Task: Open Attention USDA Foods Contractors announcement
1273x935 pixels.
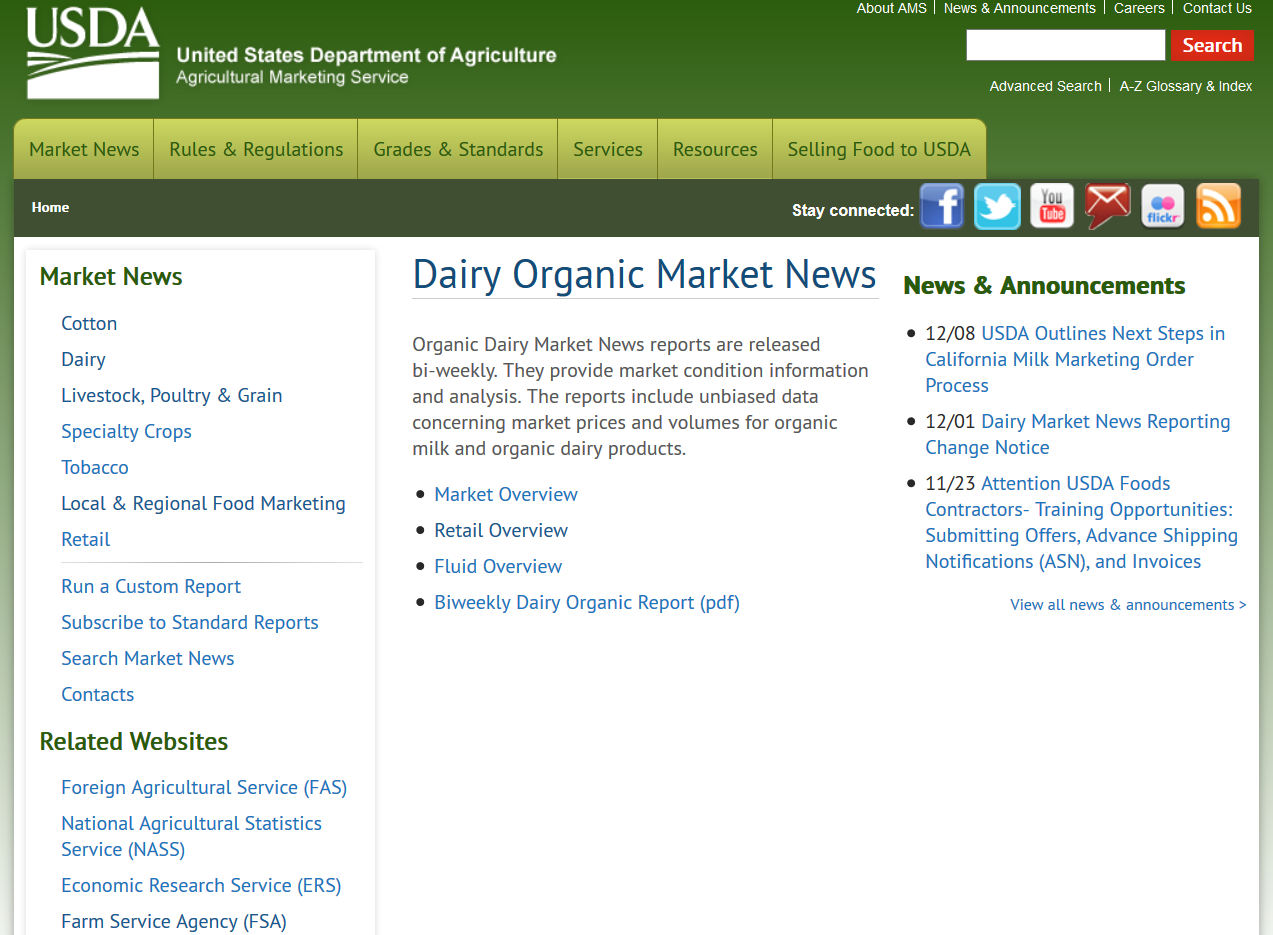Action: tap(1082, 522)
